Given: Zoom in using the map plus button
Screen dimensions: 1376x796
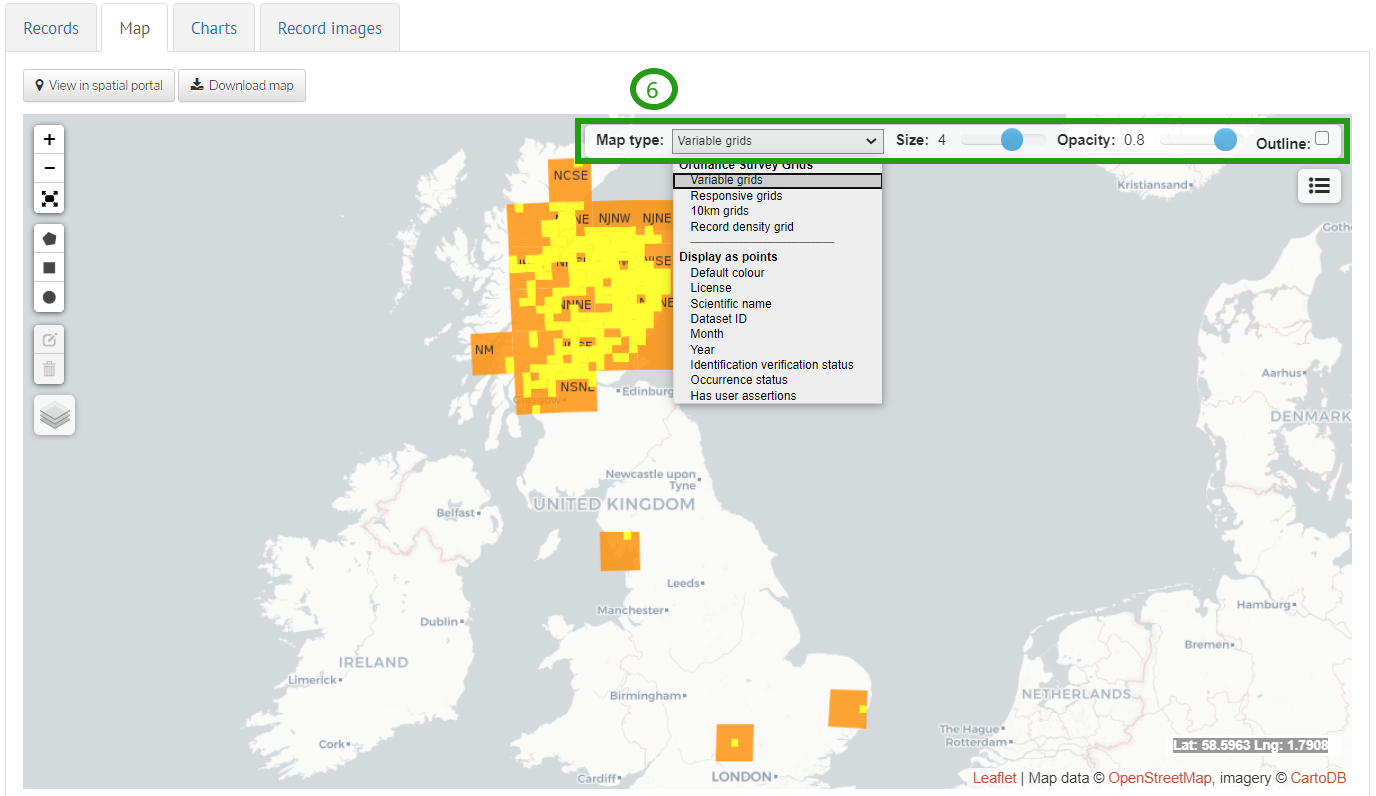Looking at the screenshot, I should pos(48,138).
